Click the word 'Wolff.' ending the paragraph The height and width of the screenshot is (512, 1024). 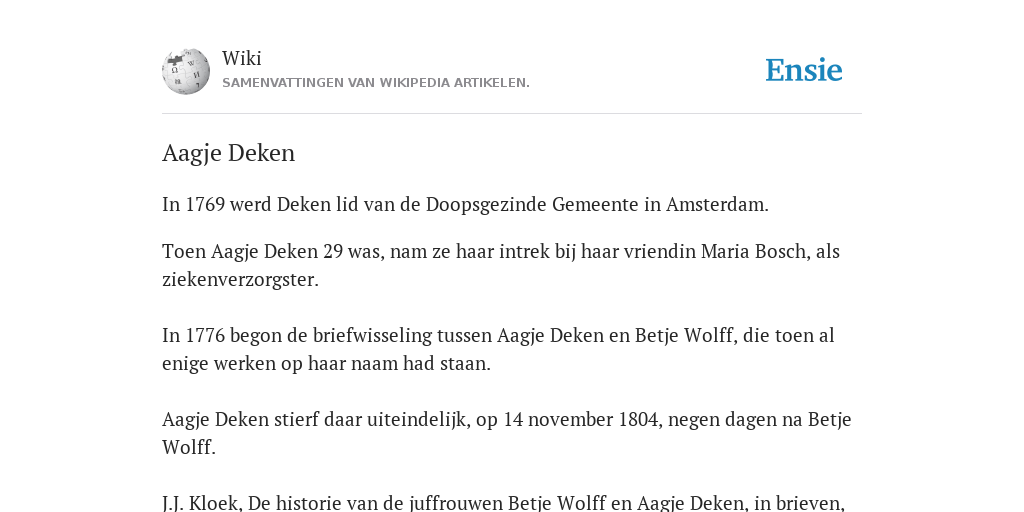[189, 447]
